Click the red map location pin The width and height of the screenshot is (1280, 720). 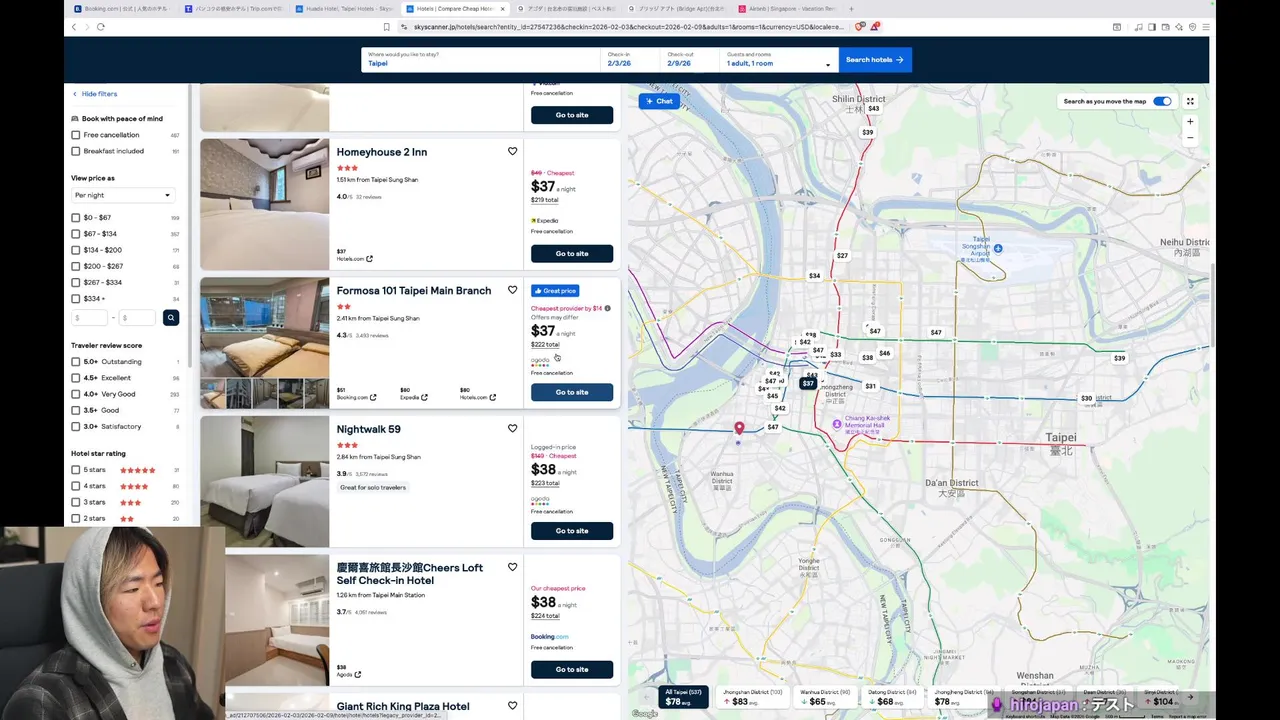point(739,428)
